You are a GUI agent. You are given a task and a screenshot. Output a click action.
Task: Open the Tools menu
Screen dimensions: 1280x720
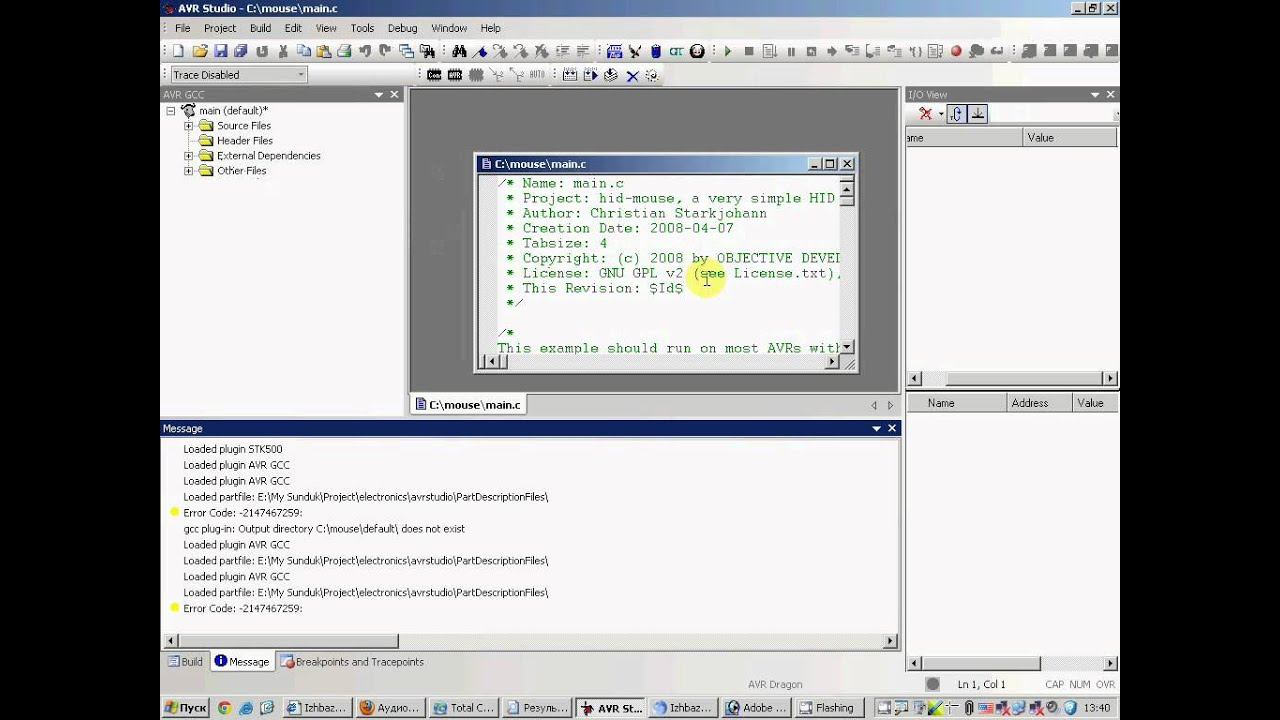(362, 28)
